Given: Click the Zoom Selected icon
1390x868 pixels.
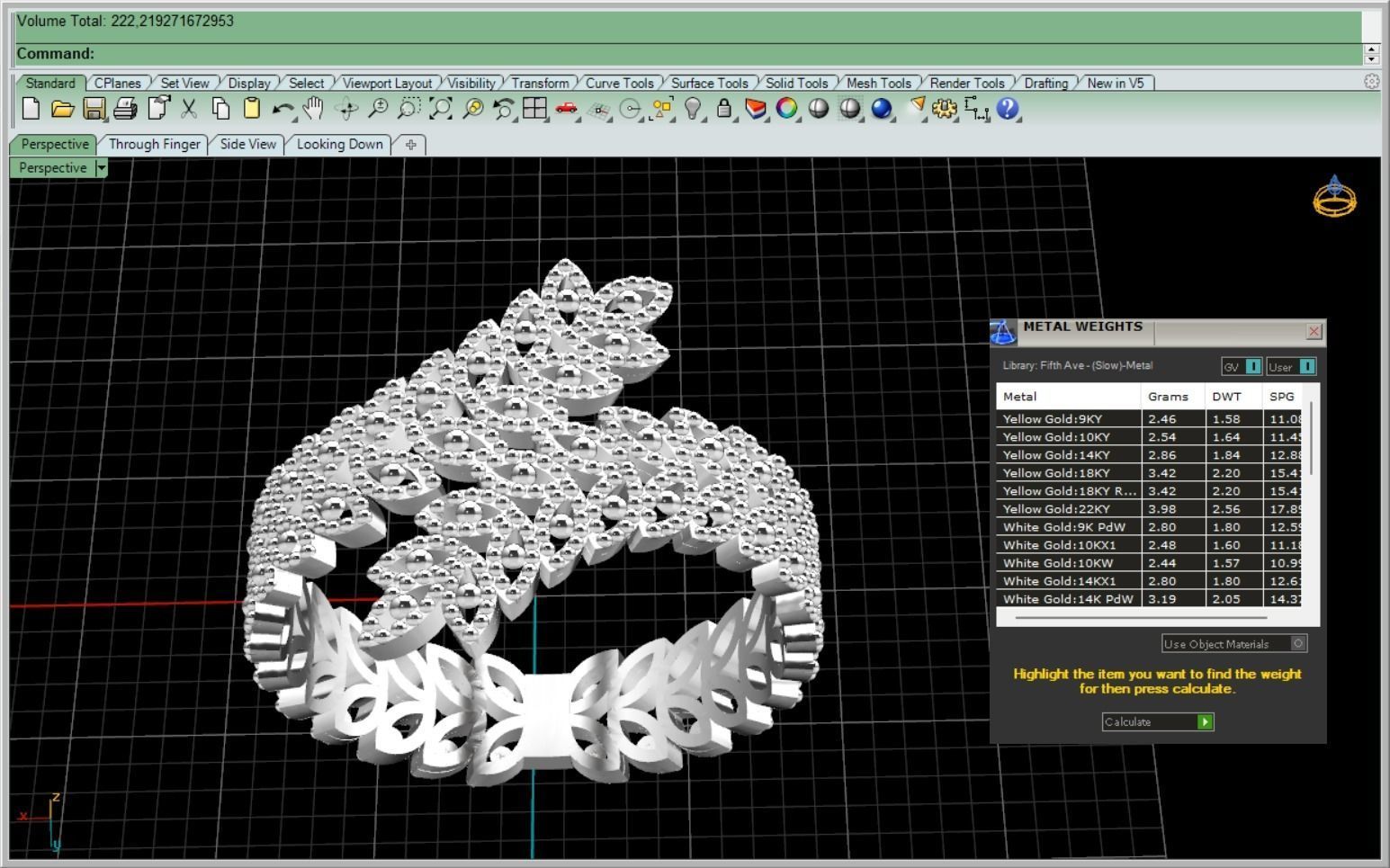Looking at the screenshot, I should tap(472, 109).
